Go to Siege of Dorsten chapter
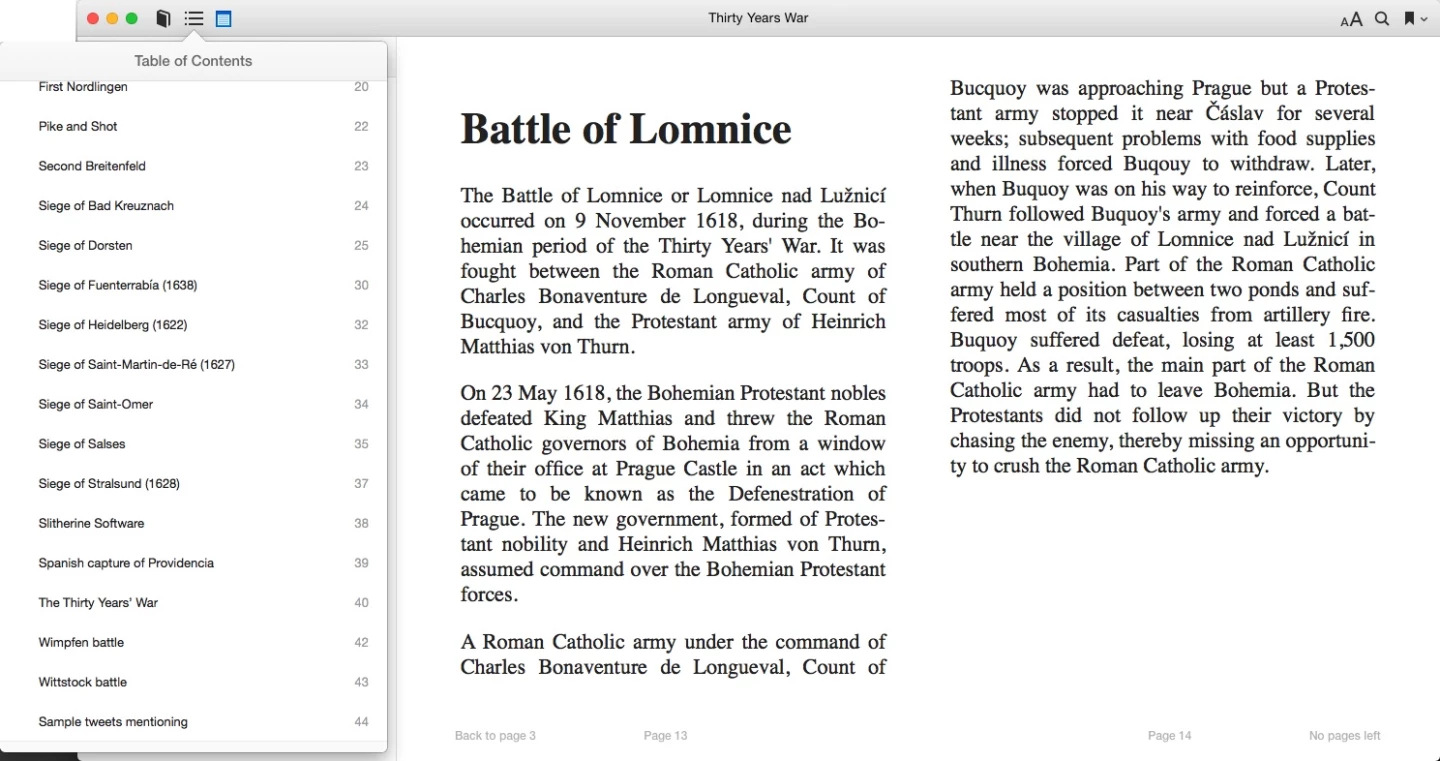Image resolution: width=1440 pixels, height=761 pixels. pos(85,245)
